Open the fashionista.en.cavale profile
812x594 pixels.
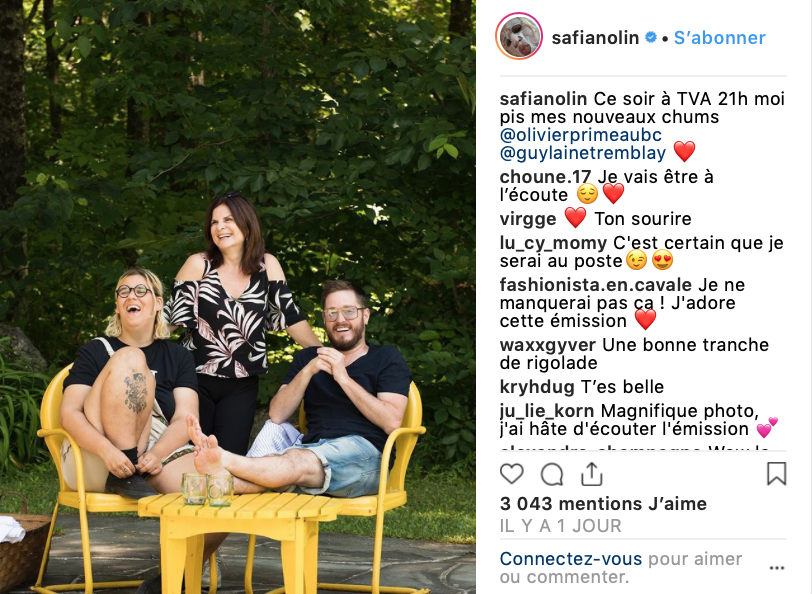(x=596, y=284)
